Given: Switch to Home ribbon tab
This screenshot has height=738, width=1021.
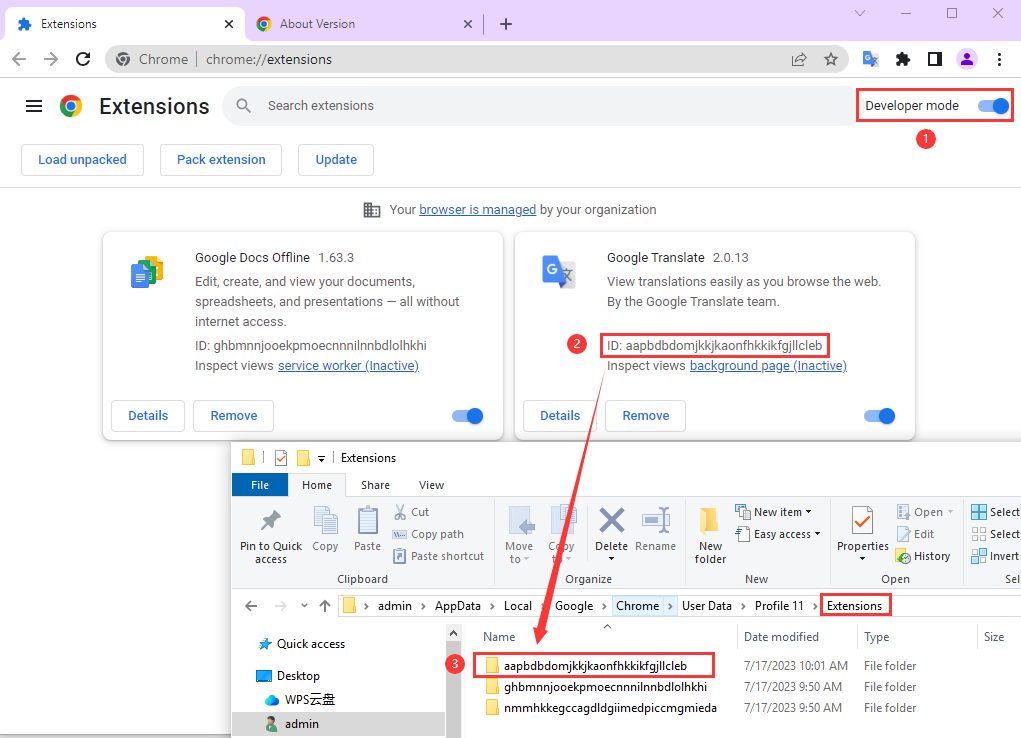Looking at the screenshot, I should (x=316, y=485).
